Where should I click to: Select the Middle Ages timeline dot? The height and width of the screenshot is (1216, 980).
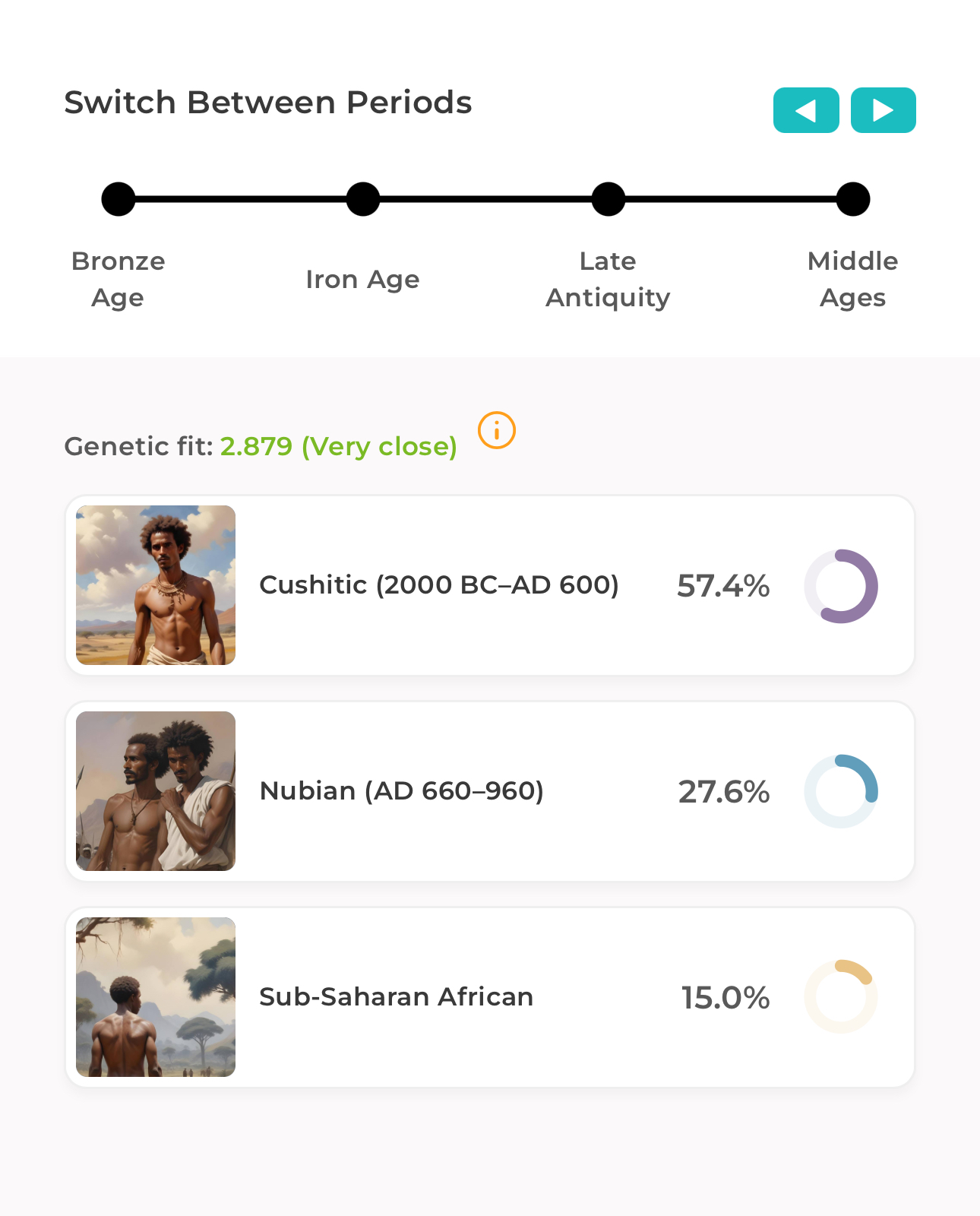[853, 199]
